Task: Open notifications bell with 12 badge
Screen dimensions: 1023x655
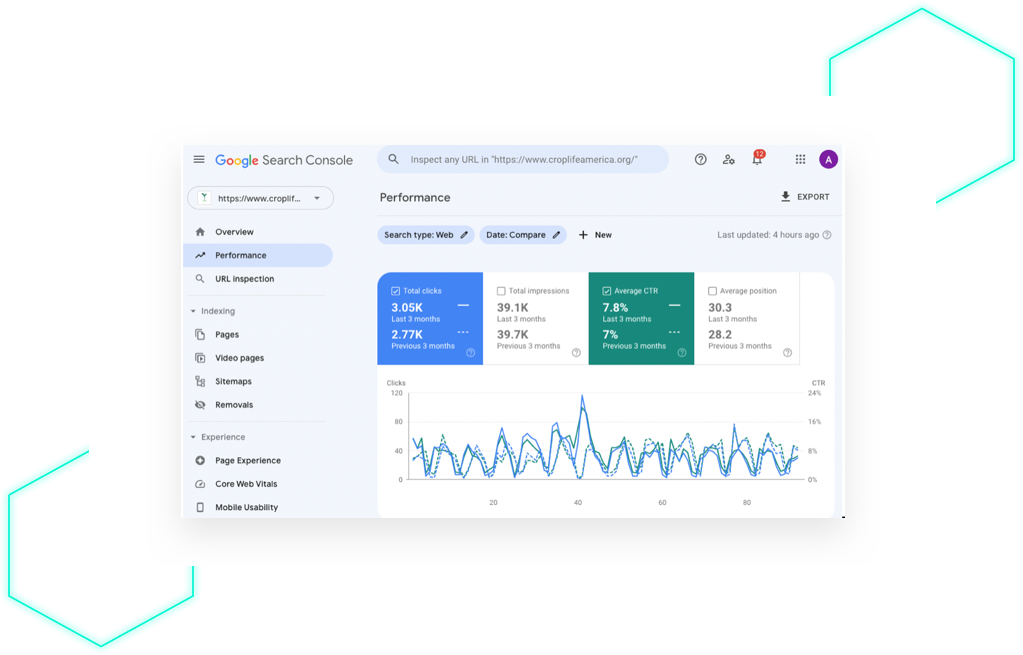Action: point(757,159)
